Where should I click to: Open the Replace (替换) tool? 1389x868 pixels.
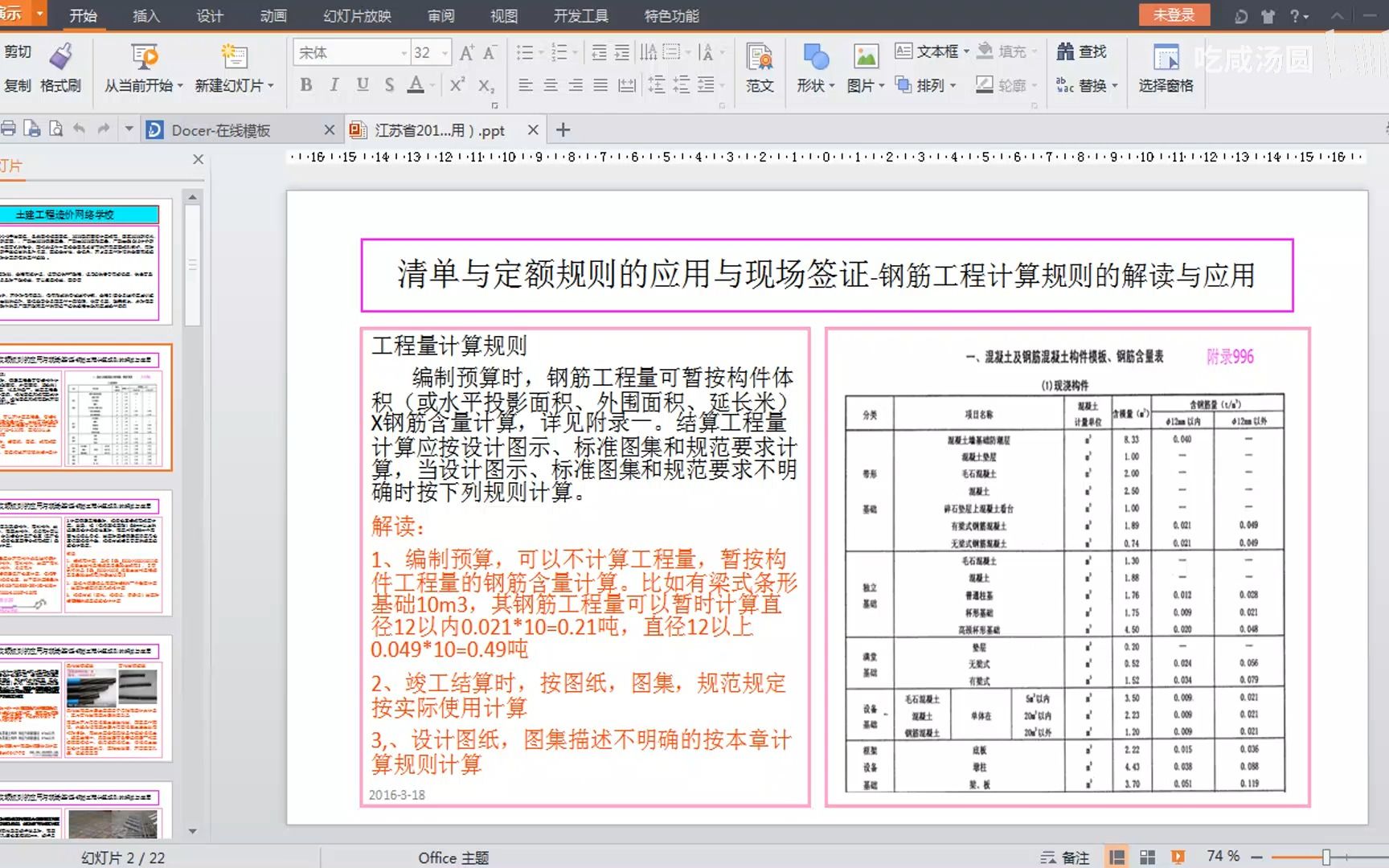tap(1092, 84)
